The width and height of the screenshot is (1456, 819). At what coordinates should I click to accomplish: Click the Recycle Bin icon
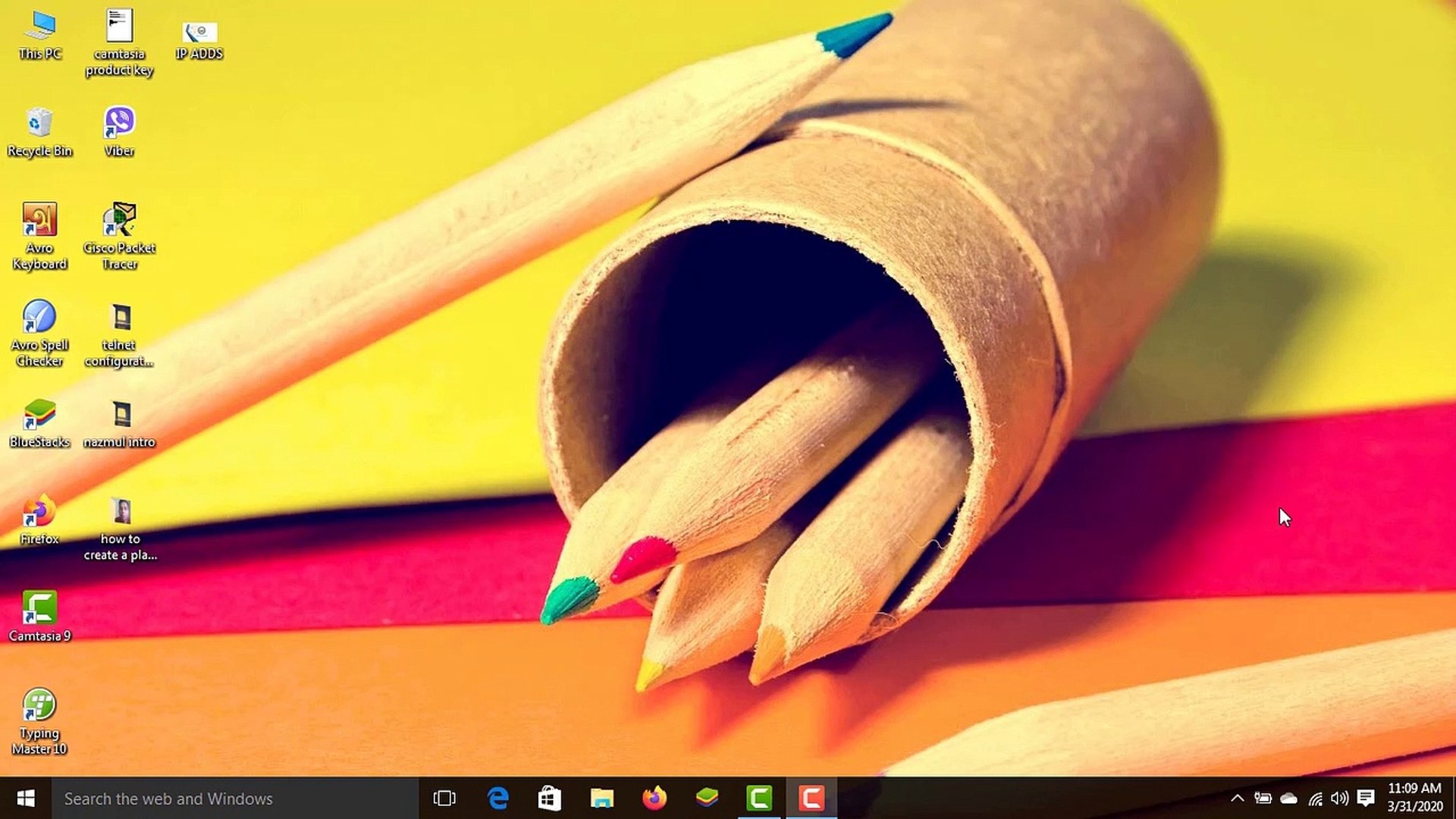[39, 123]
